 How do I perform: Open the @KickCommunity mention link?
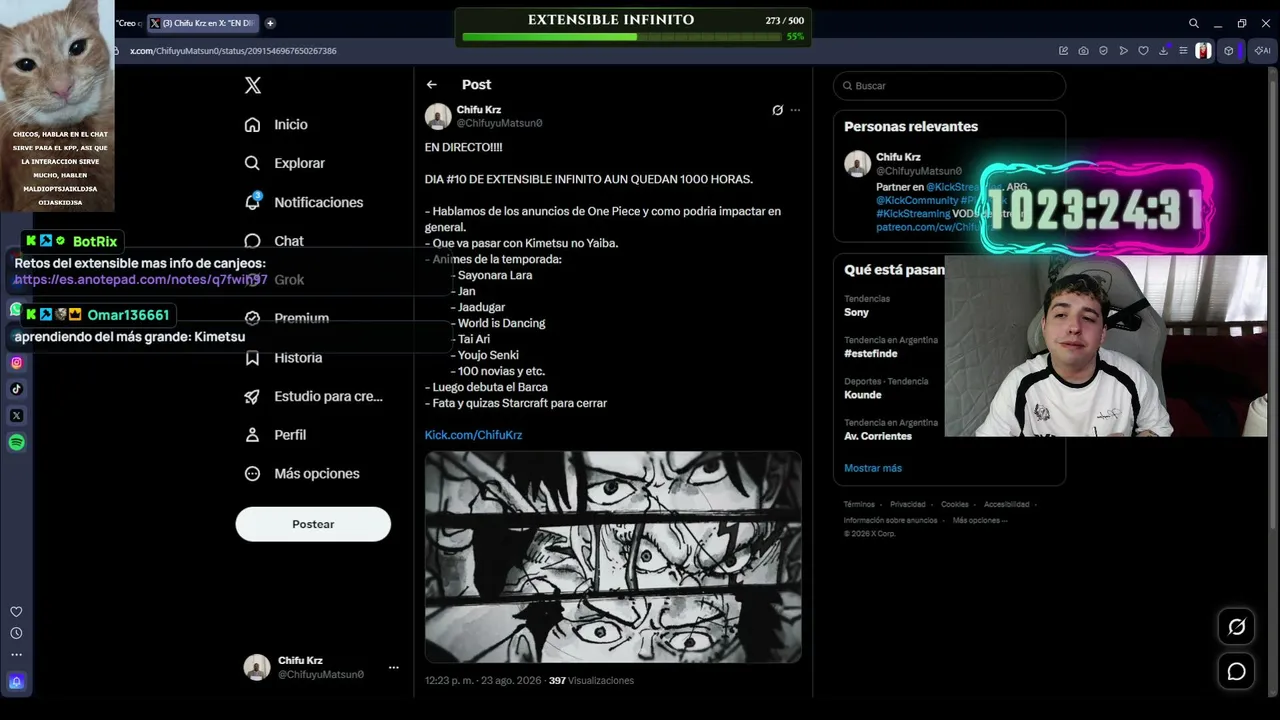[x=917, y=201]
